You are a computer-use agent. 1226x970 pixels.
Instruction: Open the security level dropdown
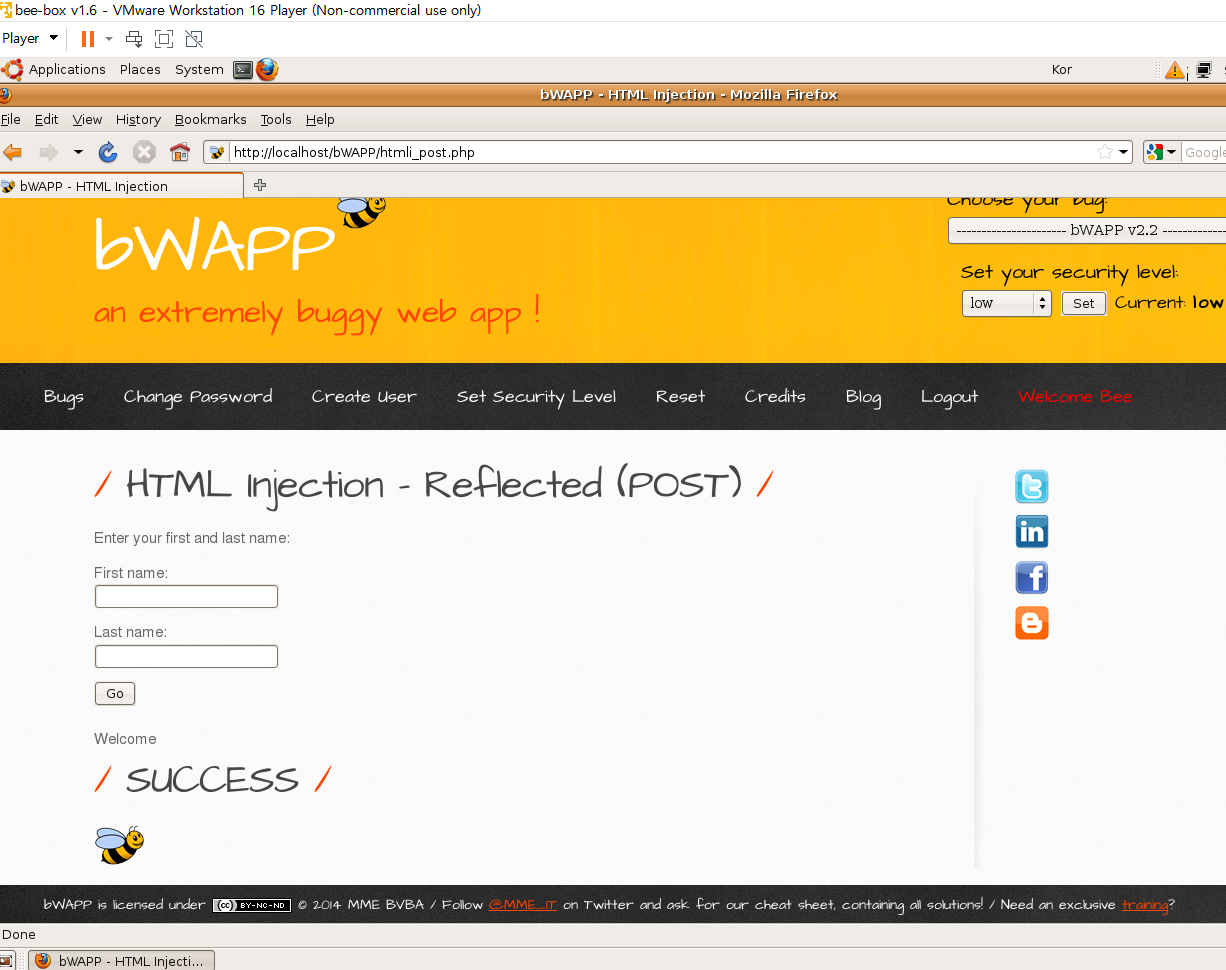click(x=1006, y=303)
